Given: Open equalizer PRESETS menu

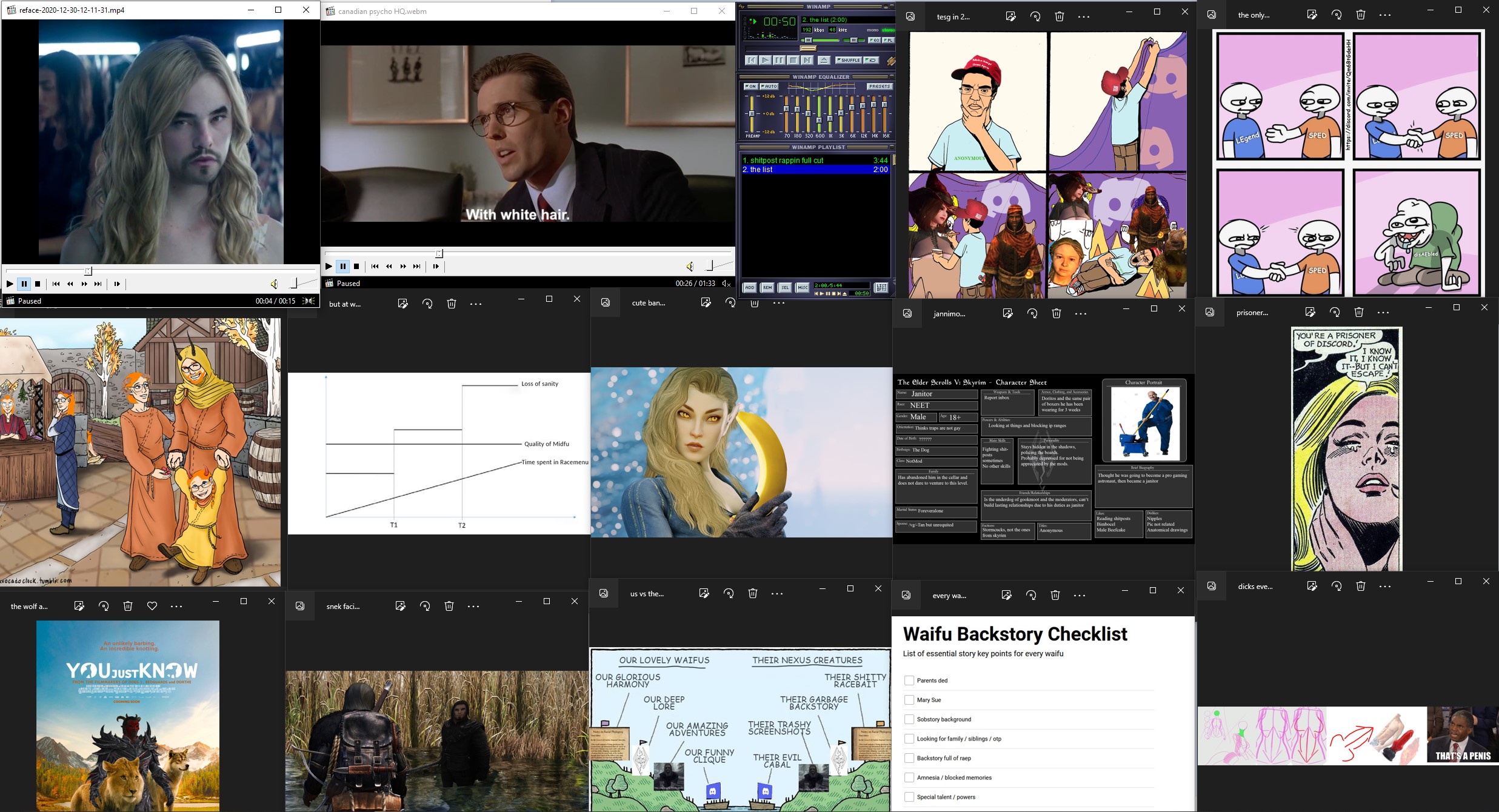Looking at the screenshot, I should pos(880,87).
